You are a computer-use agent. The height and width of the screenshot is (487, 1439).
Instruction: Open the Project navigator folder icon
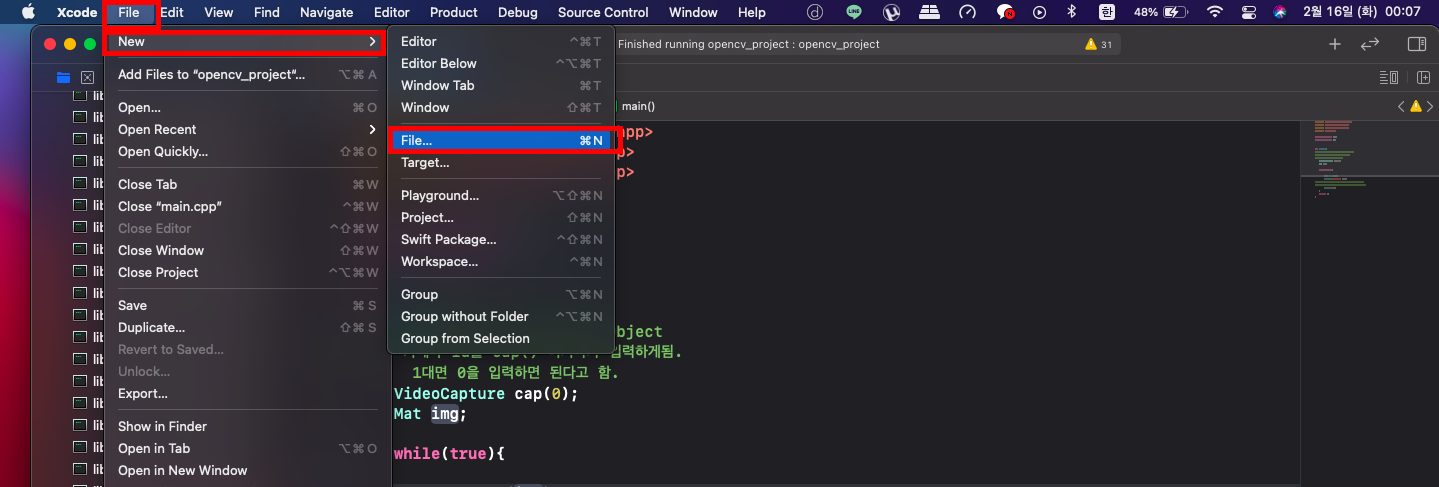(x=64, y=77)
